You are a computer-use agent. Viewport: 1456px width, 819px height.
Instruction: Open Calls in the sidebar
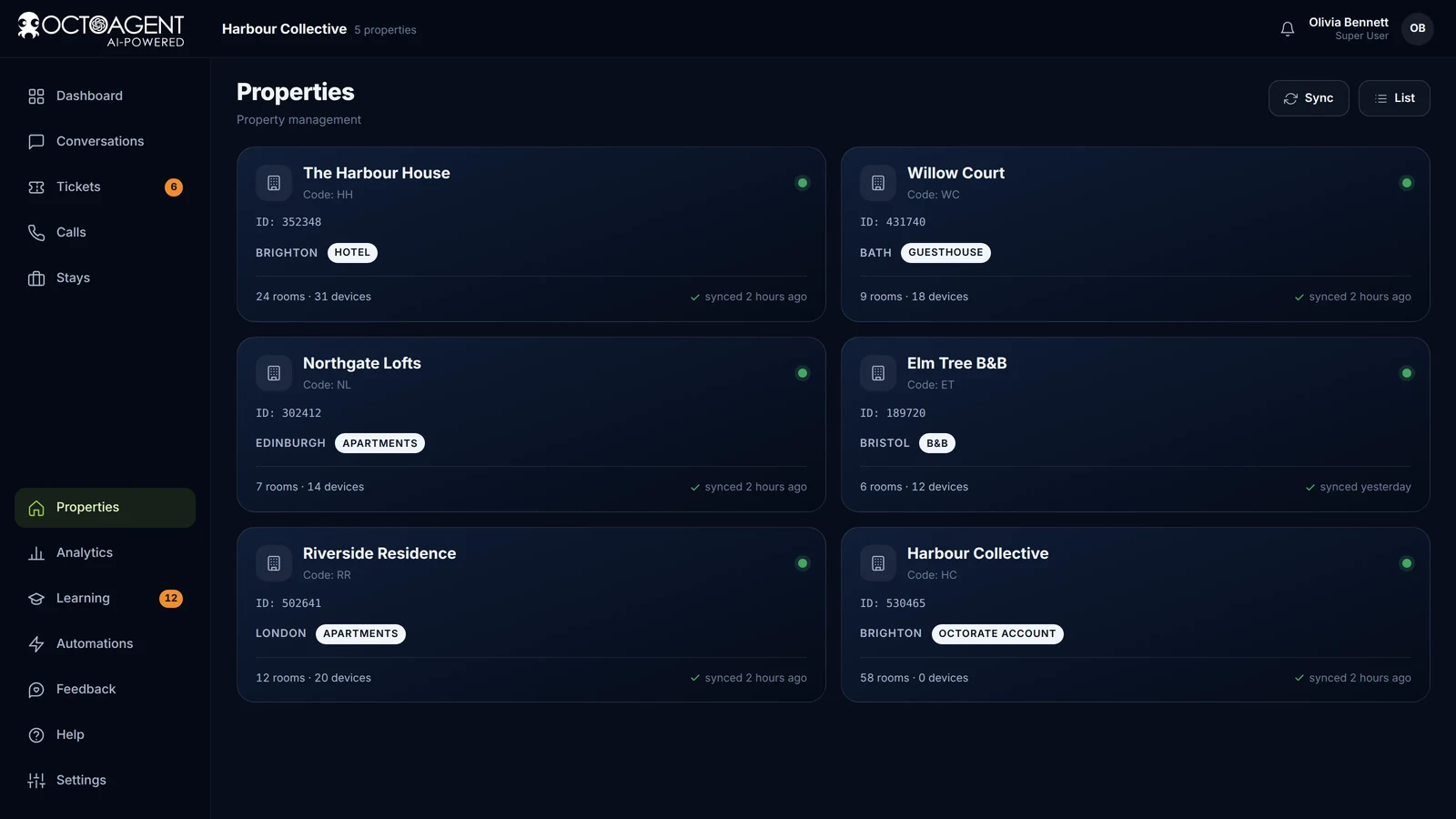pos(105,232)
